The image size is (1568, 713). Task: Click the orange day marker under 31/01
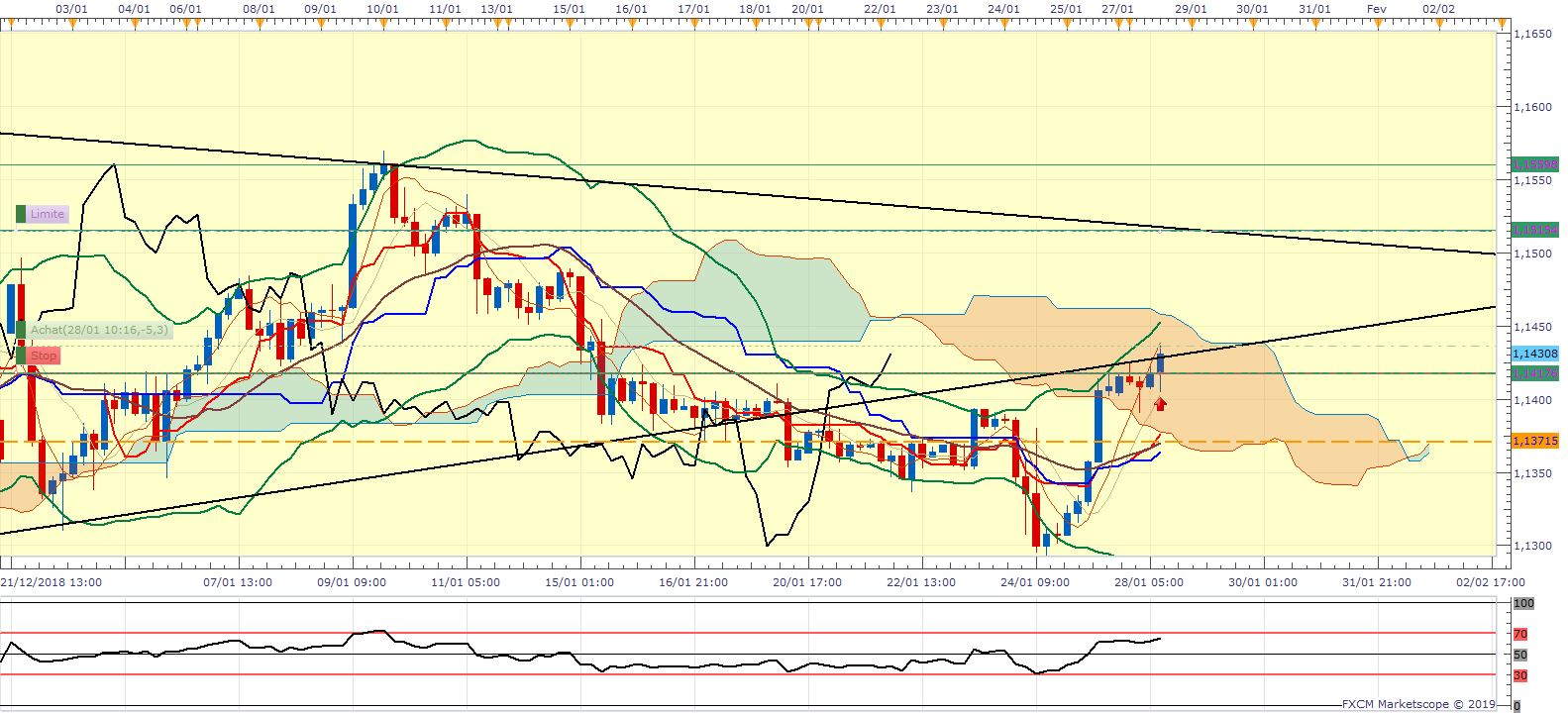pos(1315,24)
